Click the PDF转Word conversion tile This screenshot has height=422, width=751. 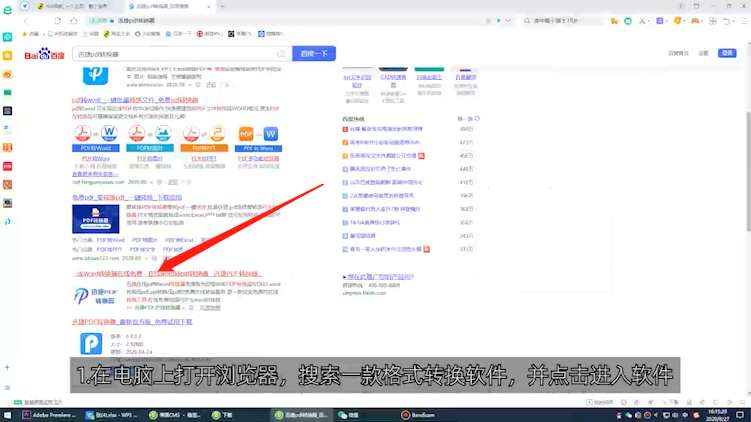(x=96, y=139)
